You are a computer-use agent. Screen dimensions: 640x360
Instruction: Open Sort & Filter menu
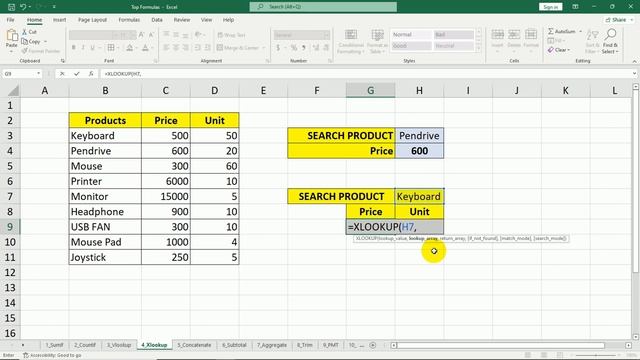(x=592, y=41)
